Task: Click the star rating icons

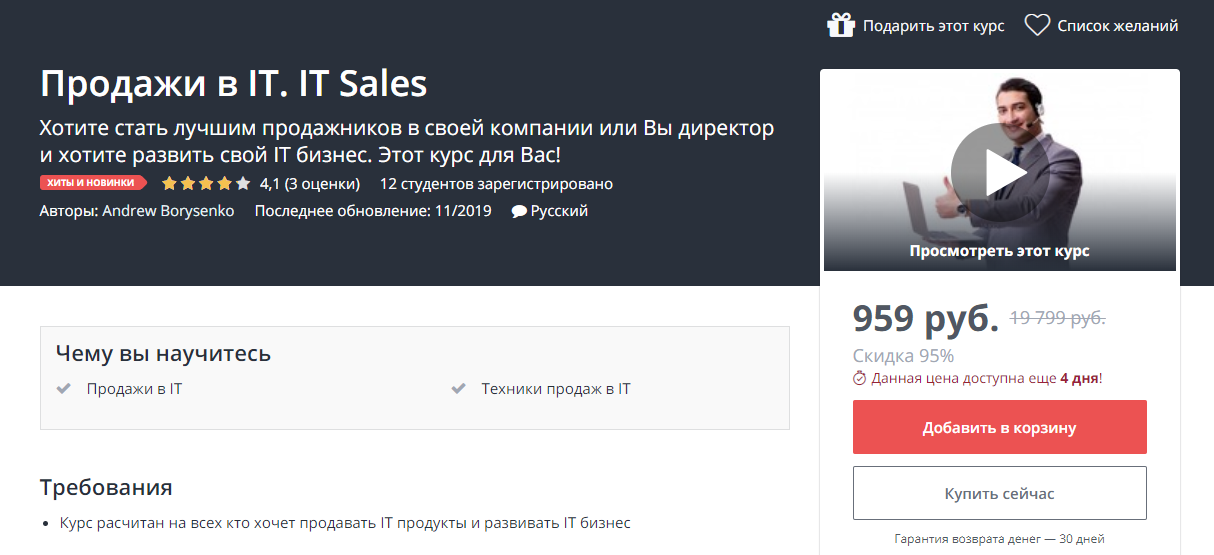Action: click(205, 184)
